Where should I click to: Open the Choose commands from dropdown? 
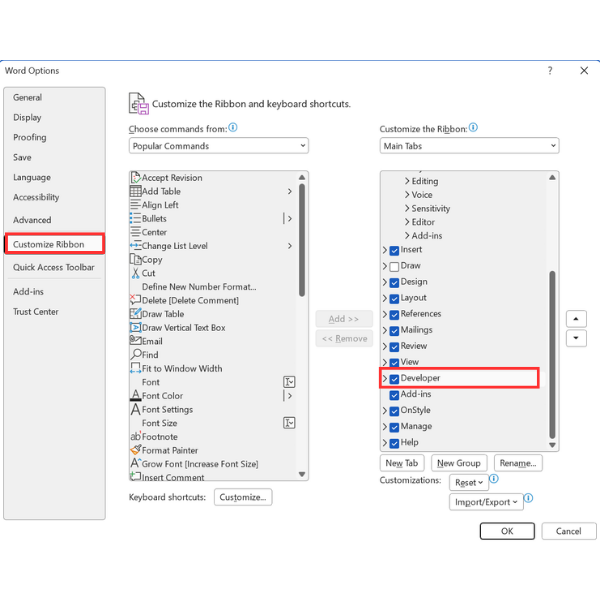218,146
